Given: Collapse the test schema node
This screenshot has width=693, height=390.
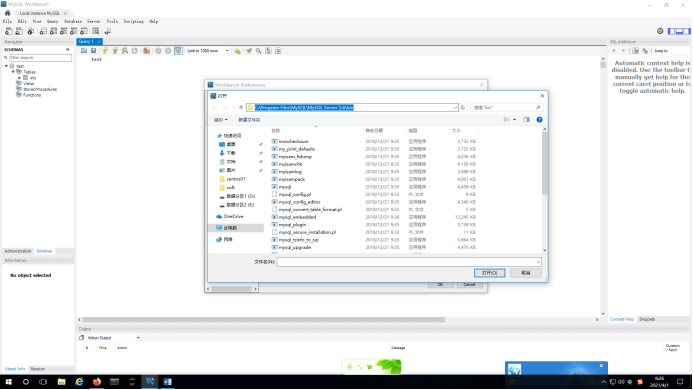Looking at the screenshot, I should 6,66.
